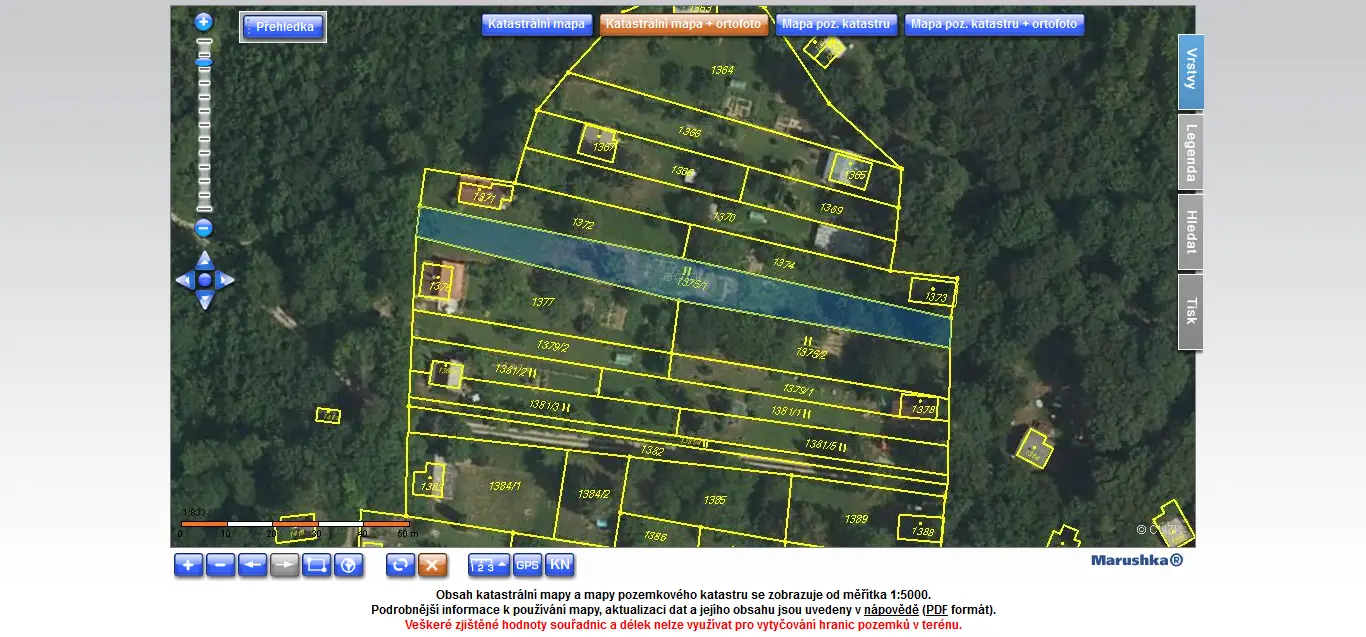Open the GPS coordinates tool
The height and width of the screenshot is (637, 1366).
click(x=527, y=565)
